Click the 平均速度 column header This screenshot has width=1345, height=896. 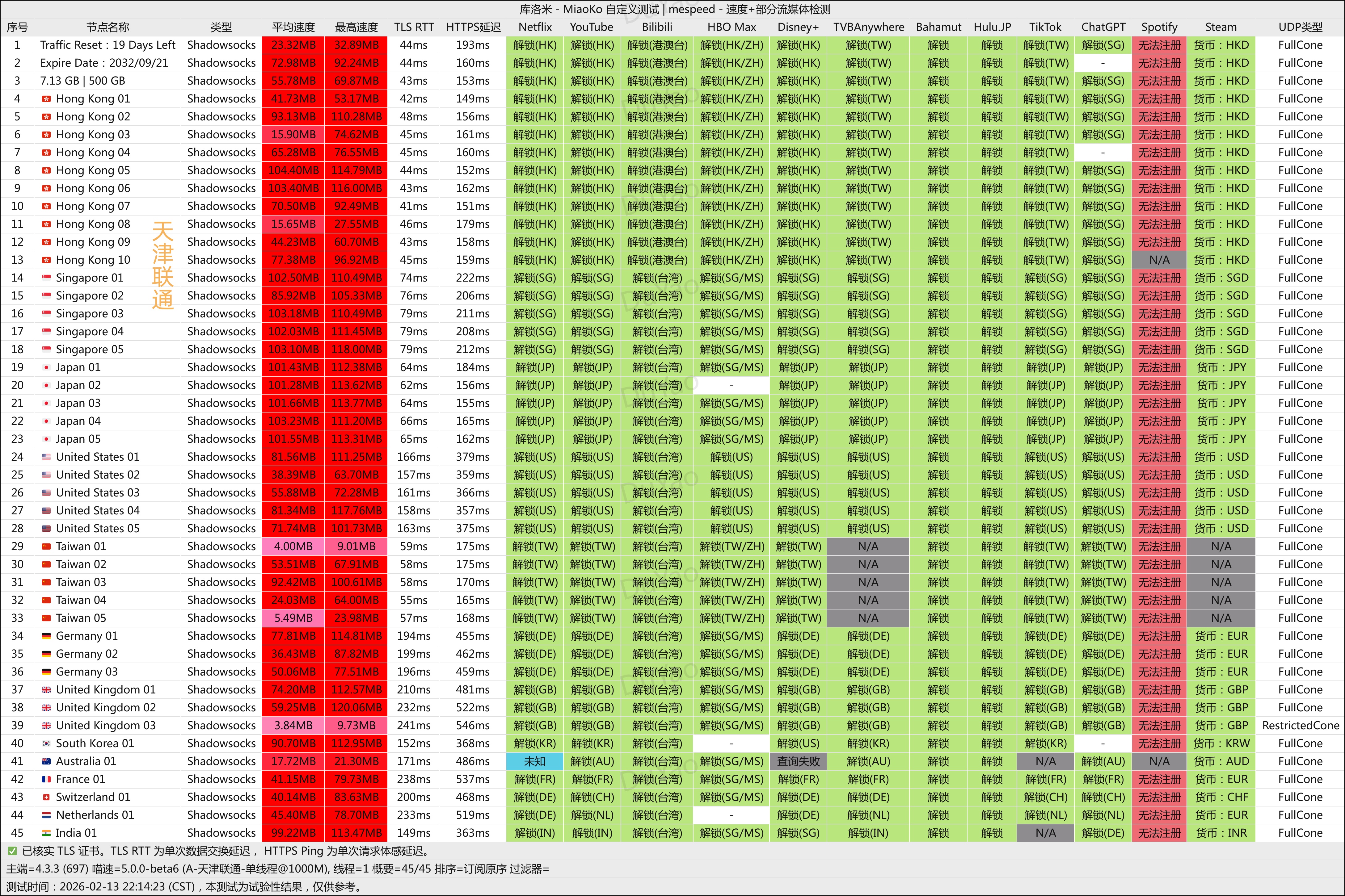pos(293,27)
